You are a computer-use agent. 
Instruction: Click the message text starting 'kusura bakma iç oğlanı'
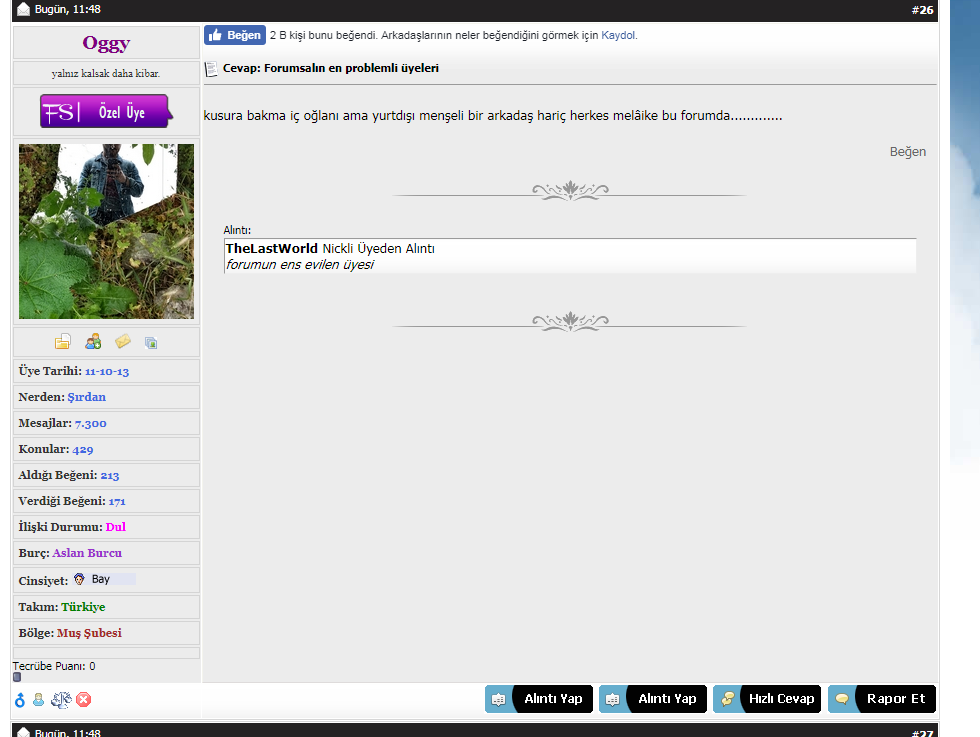492,116
